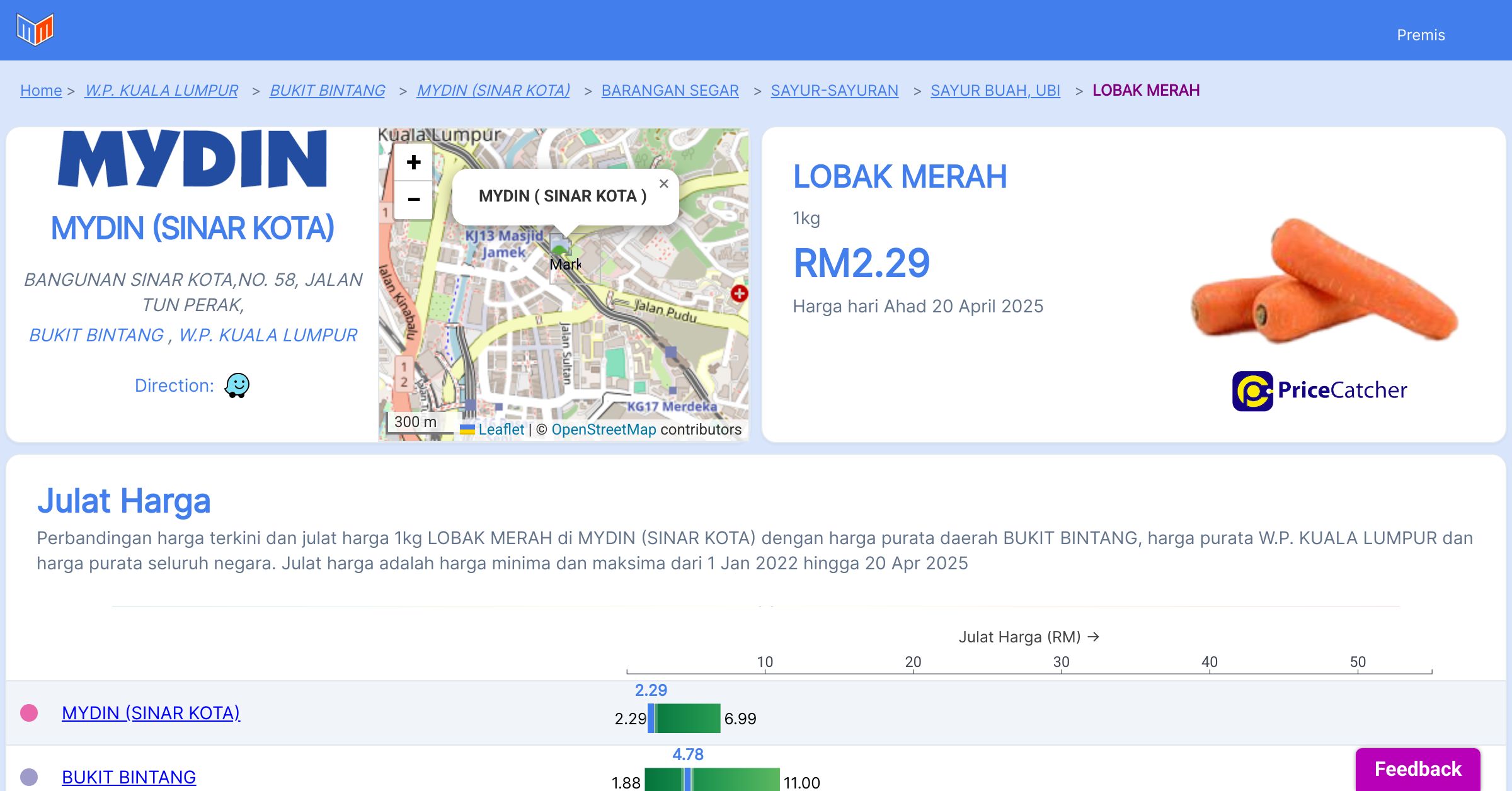
Task: Click the red hospital marker on map
Action: (x=739, y=293)
